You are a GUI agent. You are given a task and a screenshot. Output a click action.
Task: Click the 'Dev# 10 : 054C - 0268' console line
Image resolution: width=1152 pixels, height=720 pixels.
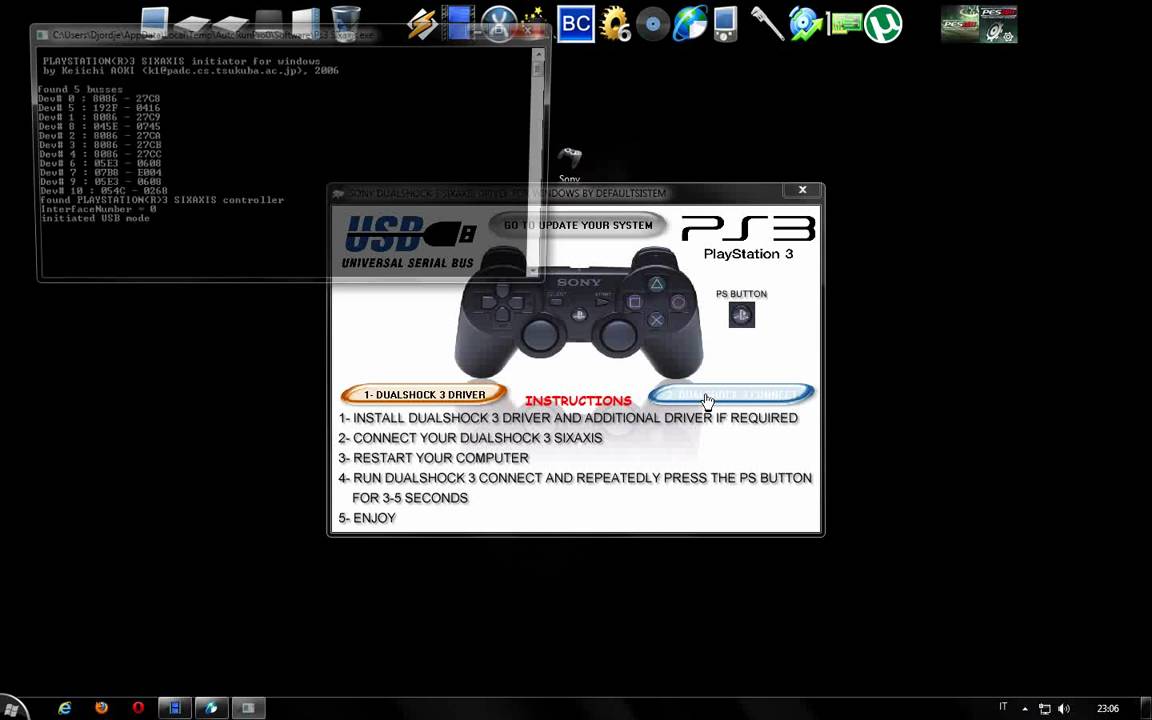point(104,190)
